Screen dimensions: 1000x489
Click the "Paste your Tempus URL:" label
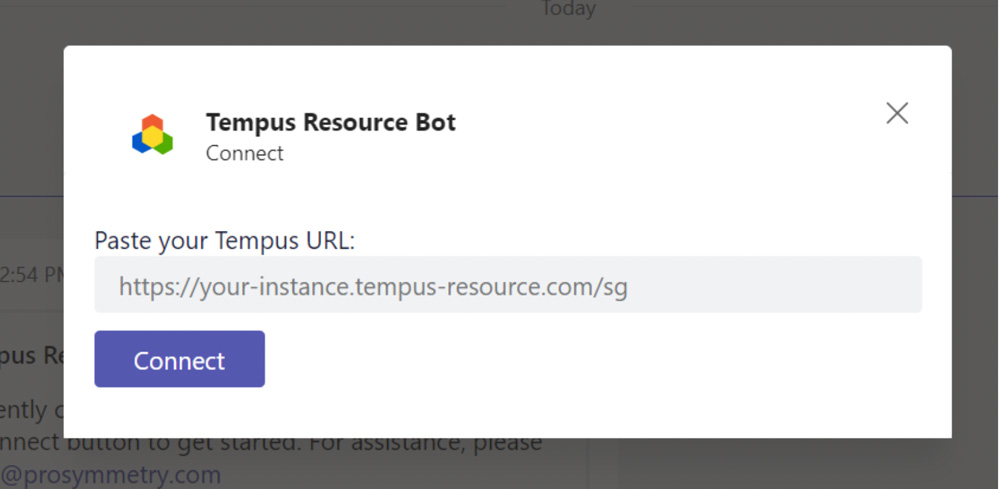click(x=225, y=240)
